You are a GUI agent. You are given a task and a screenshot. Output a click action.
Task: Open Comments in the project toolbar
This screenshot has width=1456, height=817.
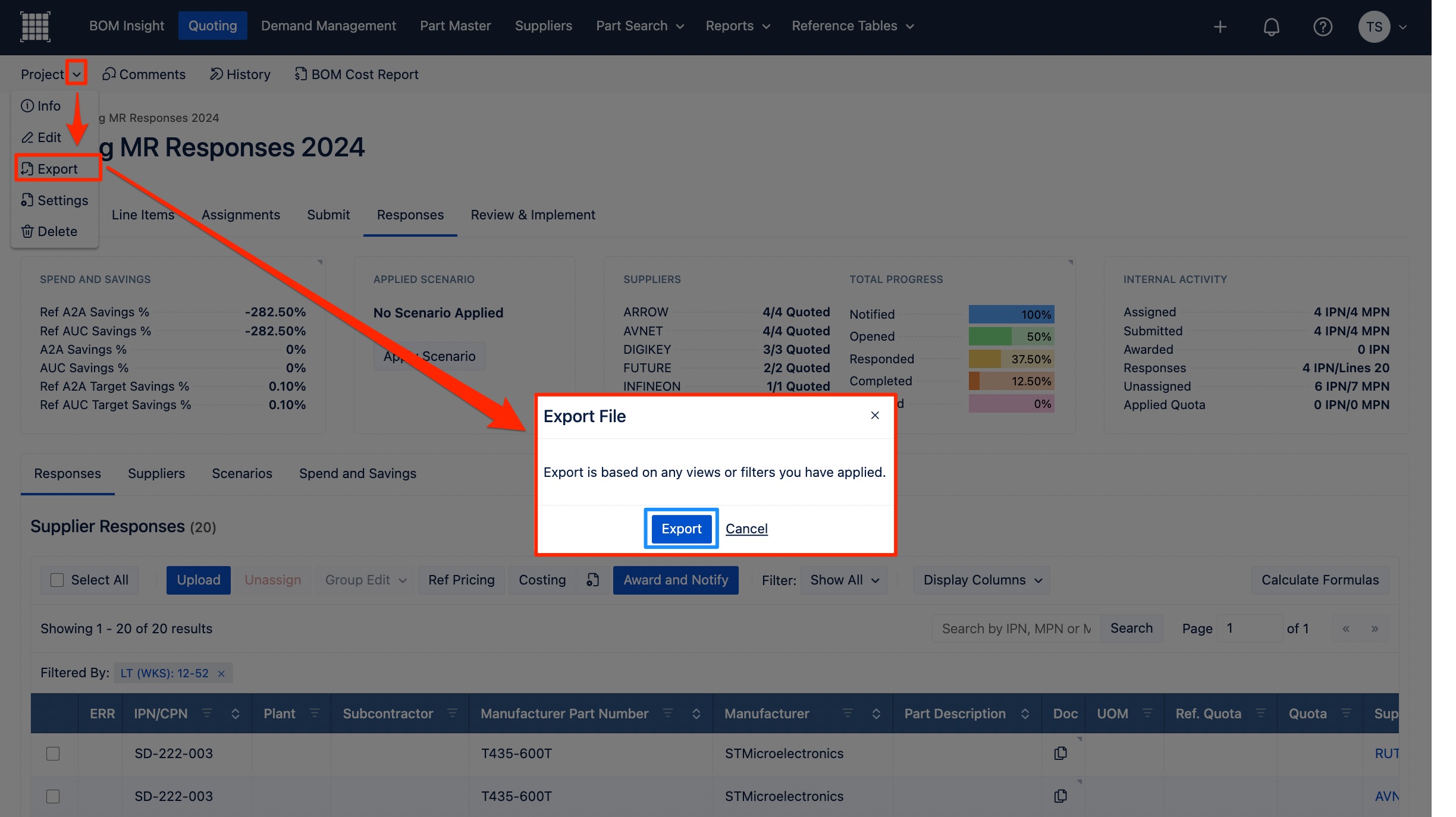144,74
